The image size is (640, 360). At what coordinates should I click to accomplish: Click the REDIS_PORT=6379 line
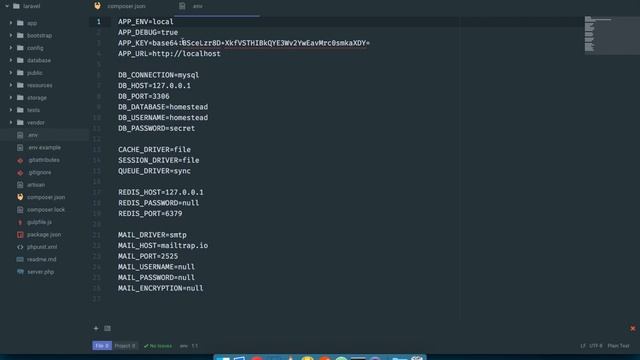pyautogui.click(x=150, y=213)
